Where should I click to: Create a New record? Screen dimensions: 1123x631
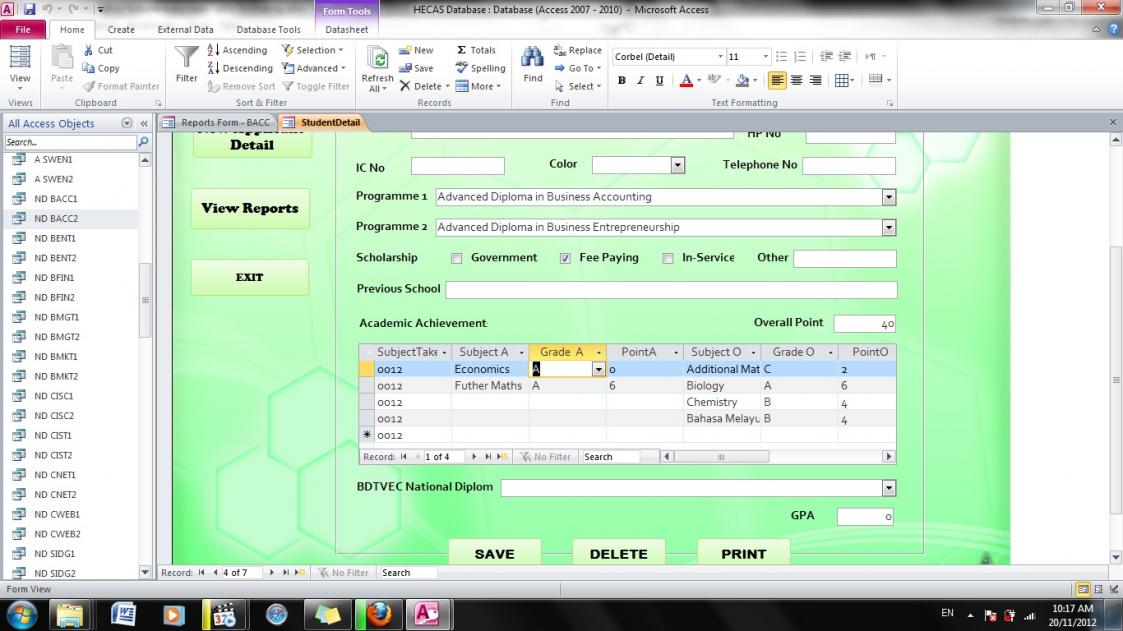416,50
